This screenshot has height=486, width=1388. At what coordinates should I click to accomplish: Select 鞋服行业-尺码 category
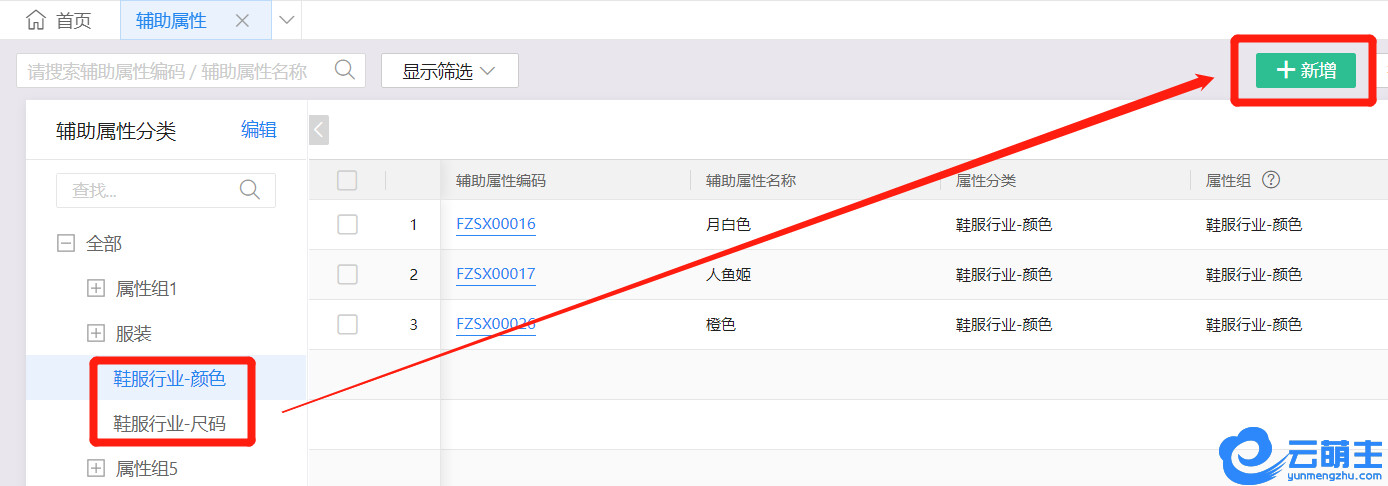[169, 424]
